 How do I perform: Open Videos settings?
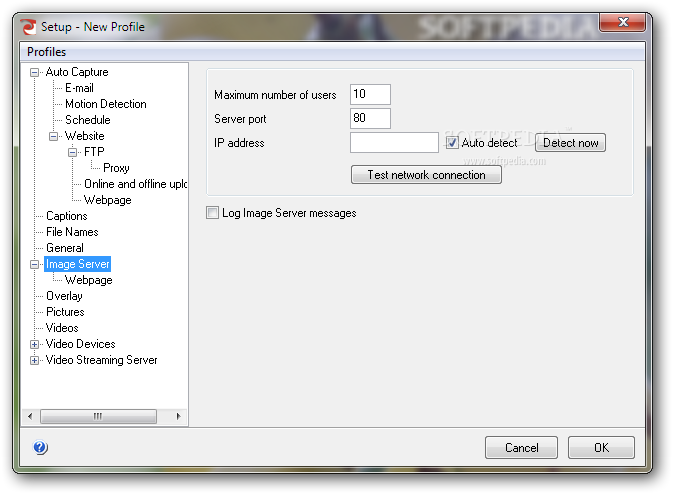[62, 328]
